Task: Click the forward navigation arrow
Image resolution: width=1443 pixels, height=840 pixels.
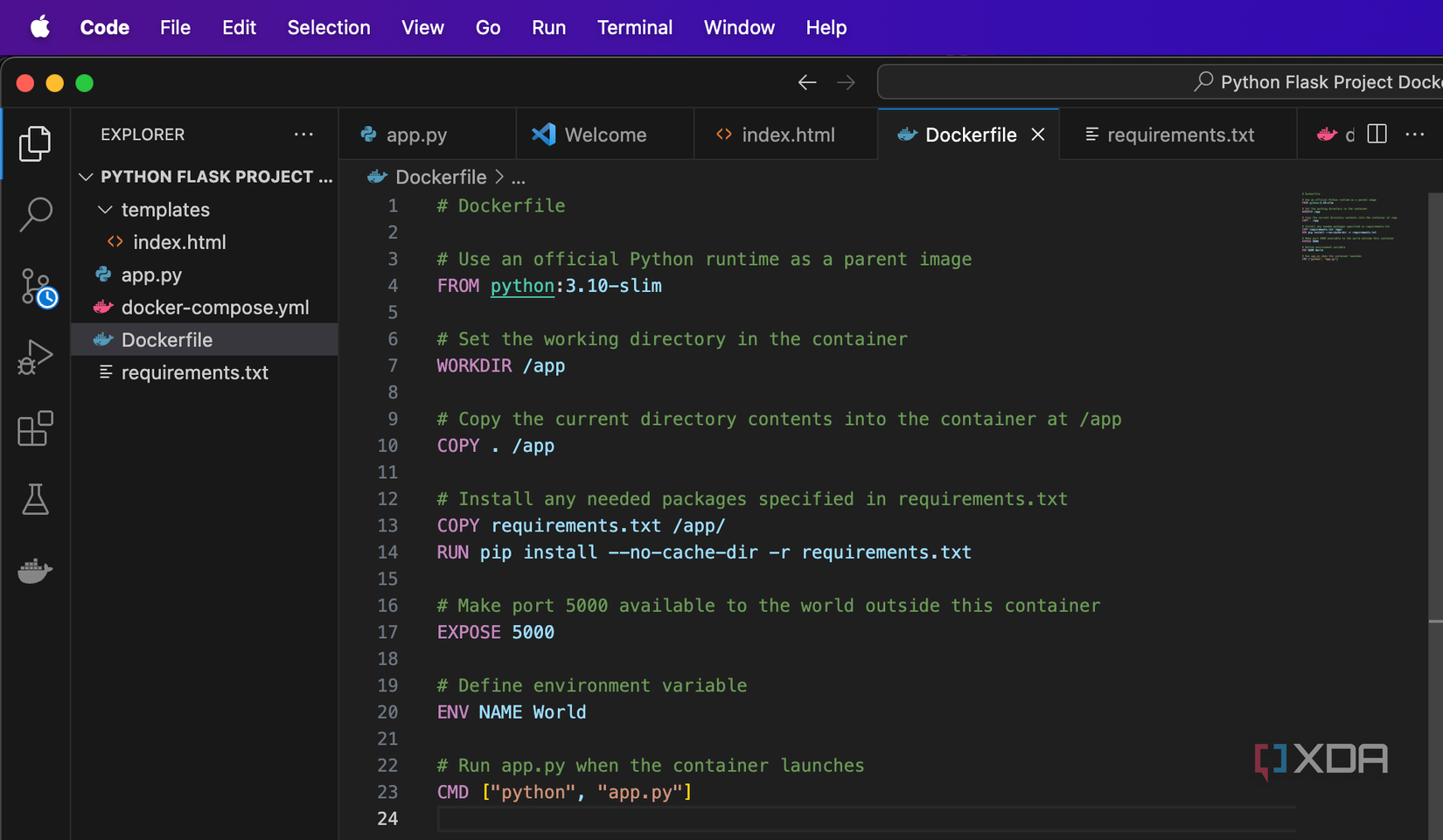Action: pyautogui.click(x=846, y=81)
